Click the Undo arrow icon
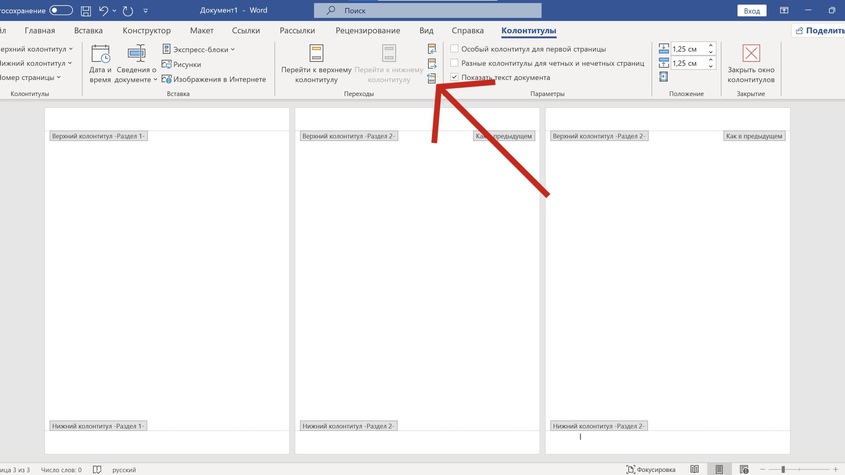 (104, 10)
